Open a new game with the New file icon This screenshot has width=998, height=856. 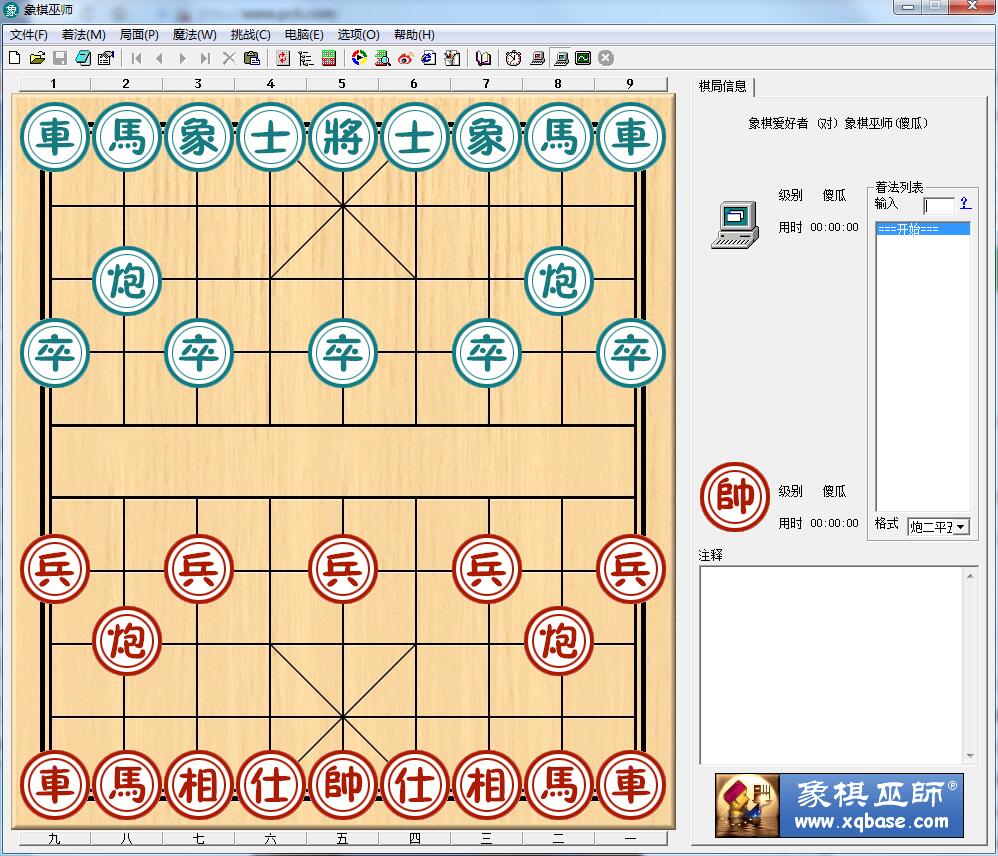[x=16, y=58]
